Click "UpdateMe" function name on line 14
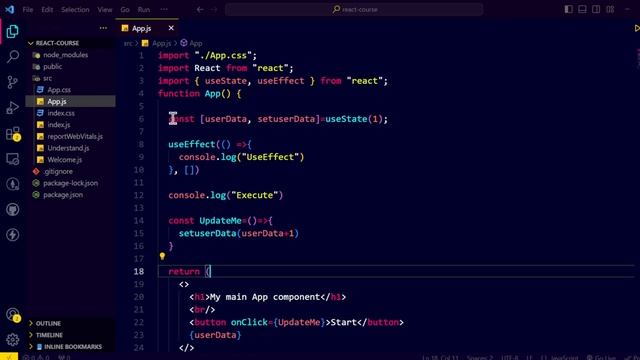The width and height of the screenshot is (640, 360). [x=220, y=221]
